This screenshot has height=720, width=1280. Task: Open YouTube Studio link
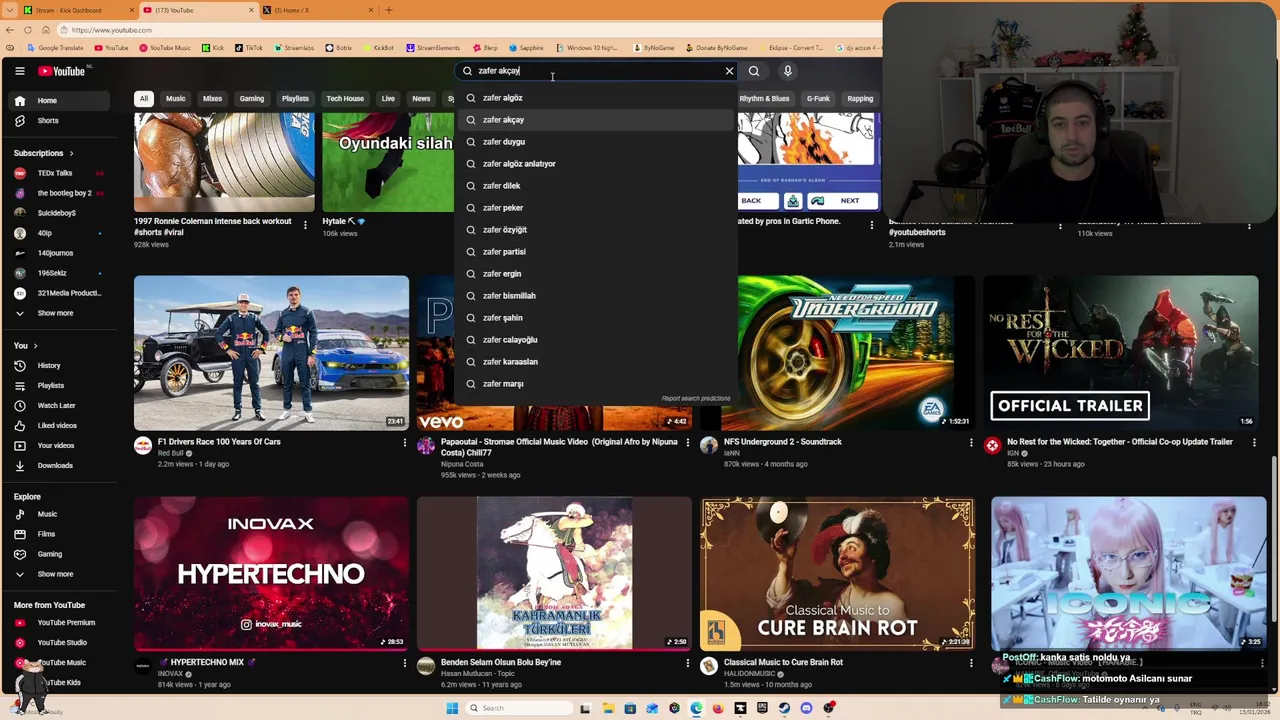point(57,643)
